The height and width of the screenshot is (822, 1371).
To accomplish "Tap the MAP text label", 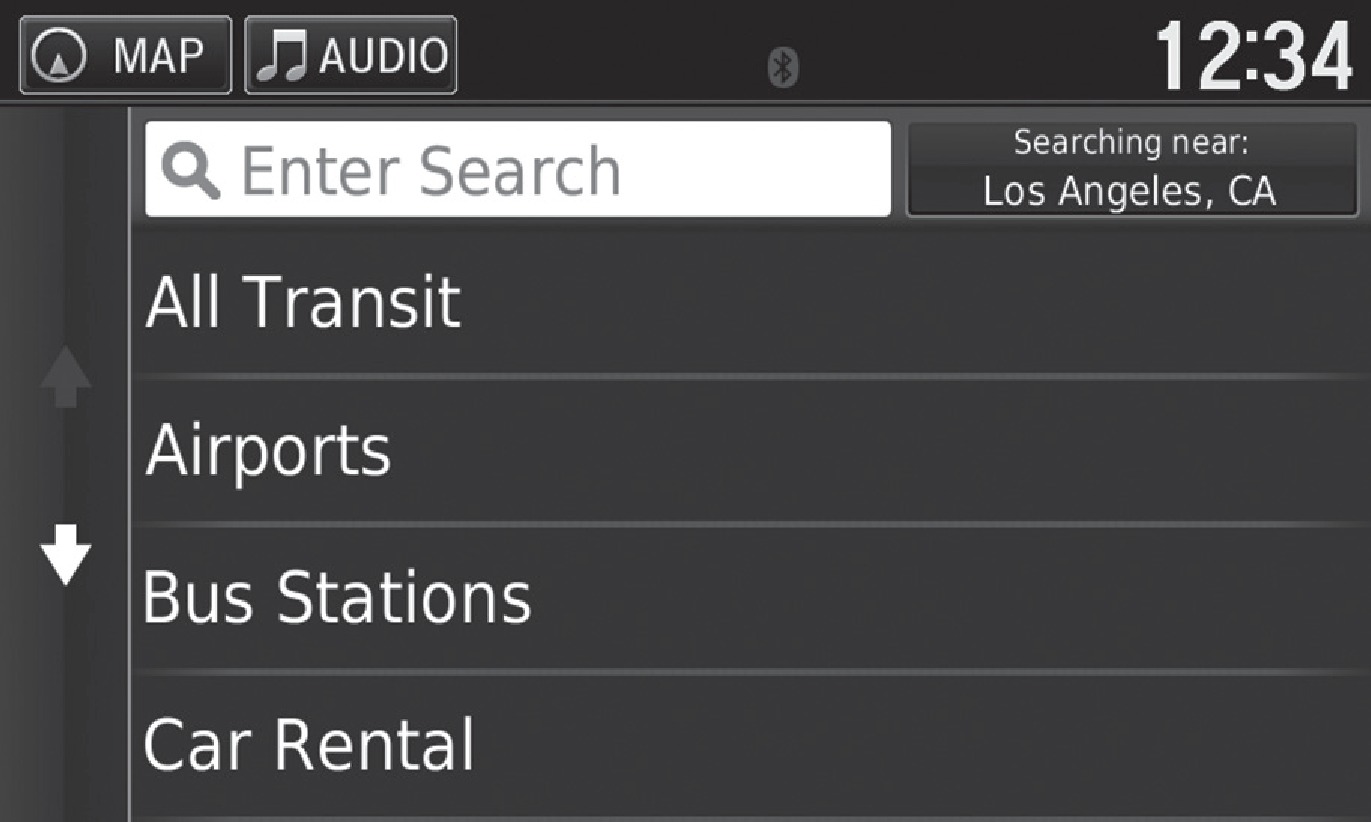I will 158,56.
